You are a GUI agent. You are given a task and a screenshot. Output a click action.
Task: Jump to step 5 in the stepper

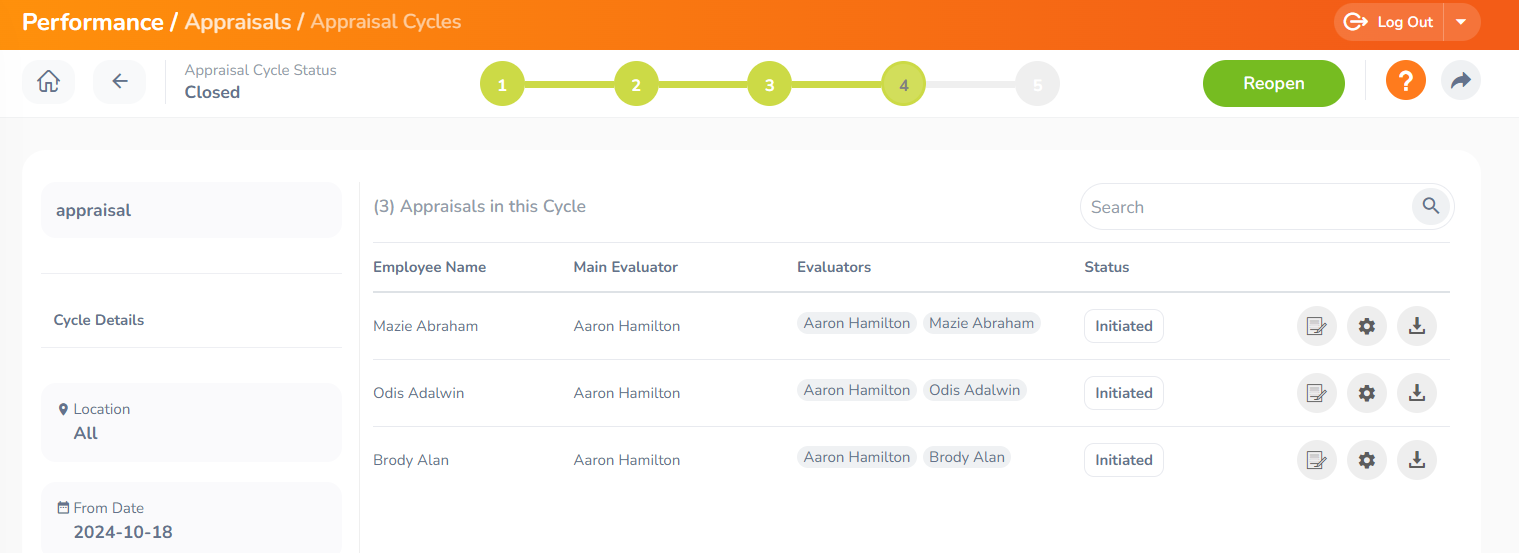pos(1037,85)
